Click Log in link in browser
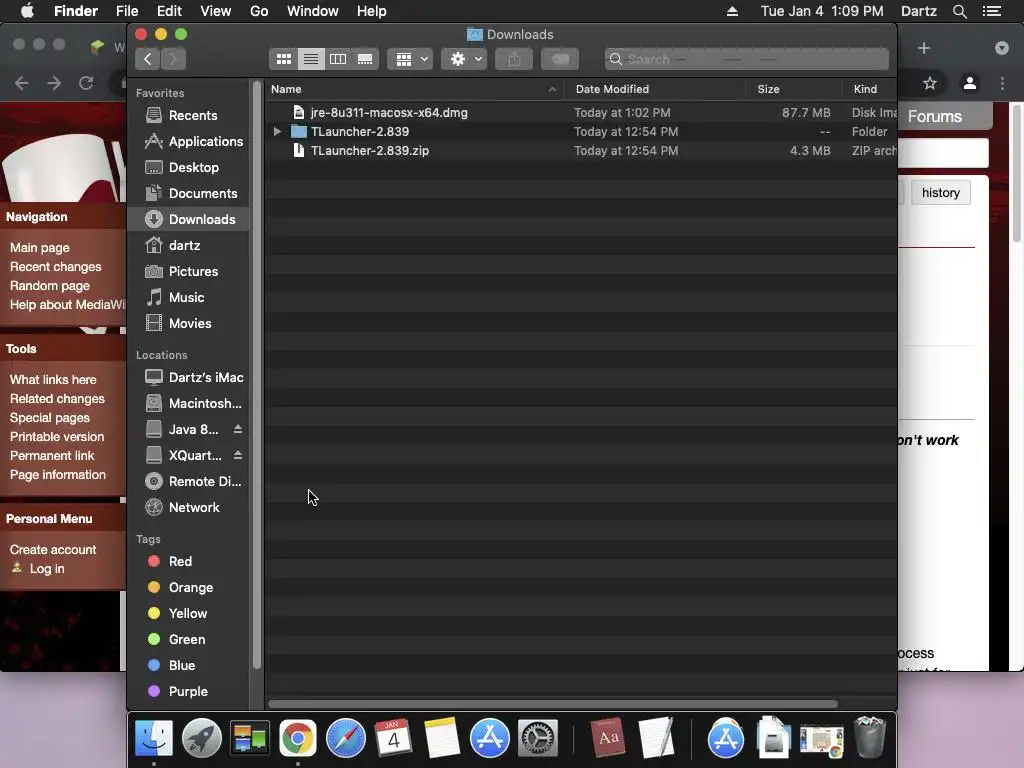 (47, 569)
